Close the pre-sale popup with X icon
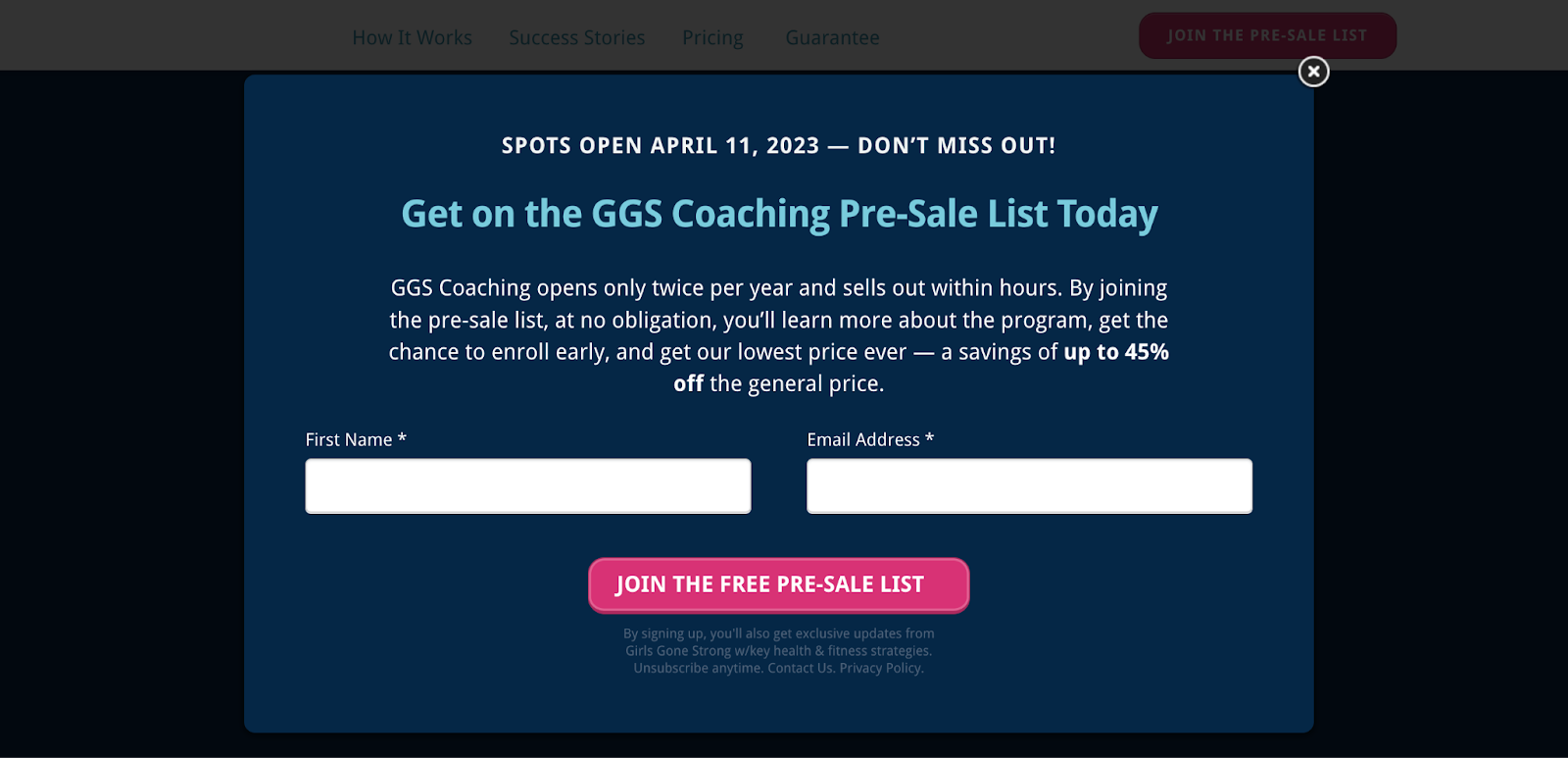 click(1313, 72)
